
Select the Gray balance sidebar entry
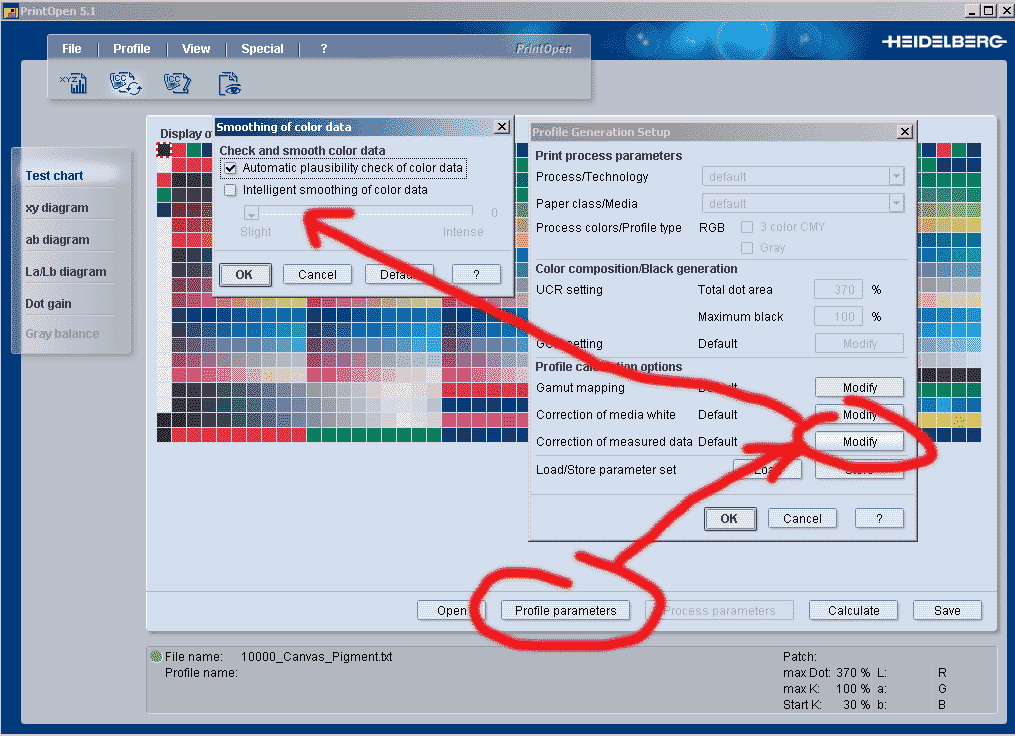click(x=62, y=334)
